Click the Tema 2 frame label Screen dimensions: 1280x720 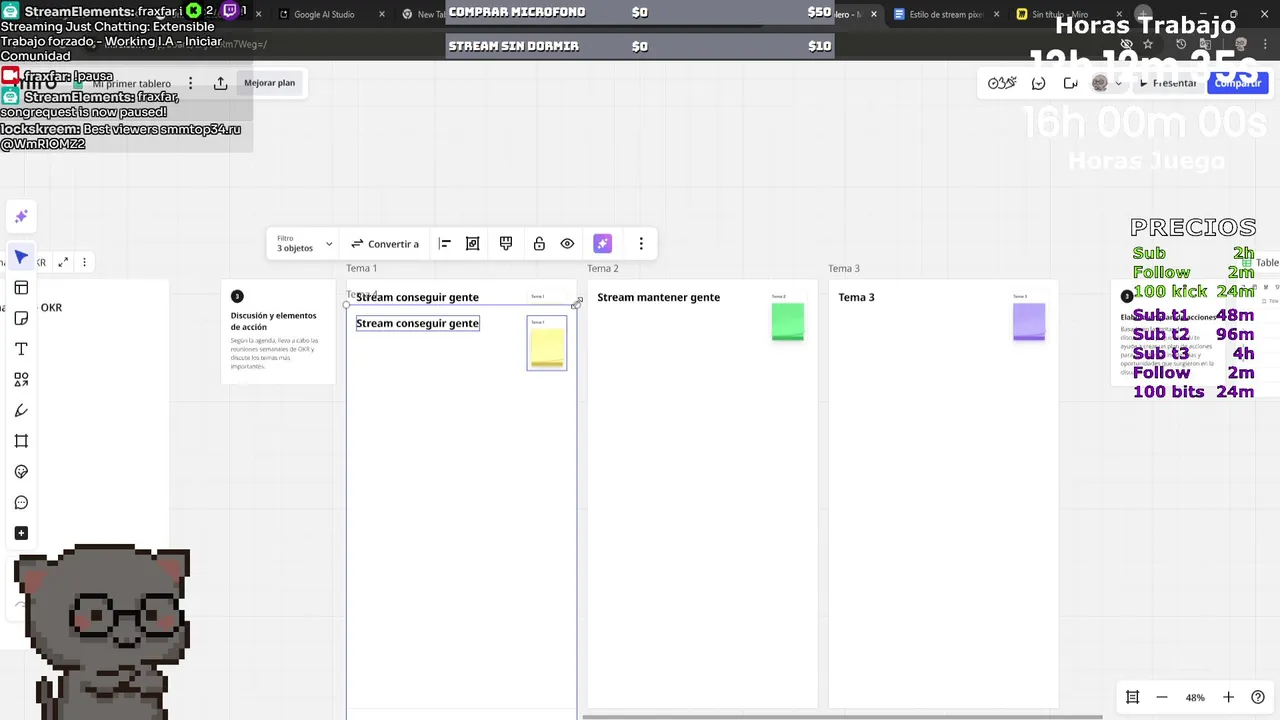coord(602,268)
